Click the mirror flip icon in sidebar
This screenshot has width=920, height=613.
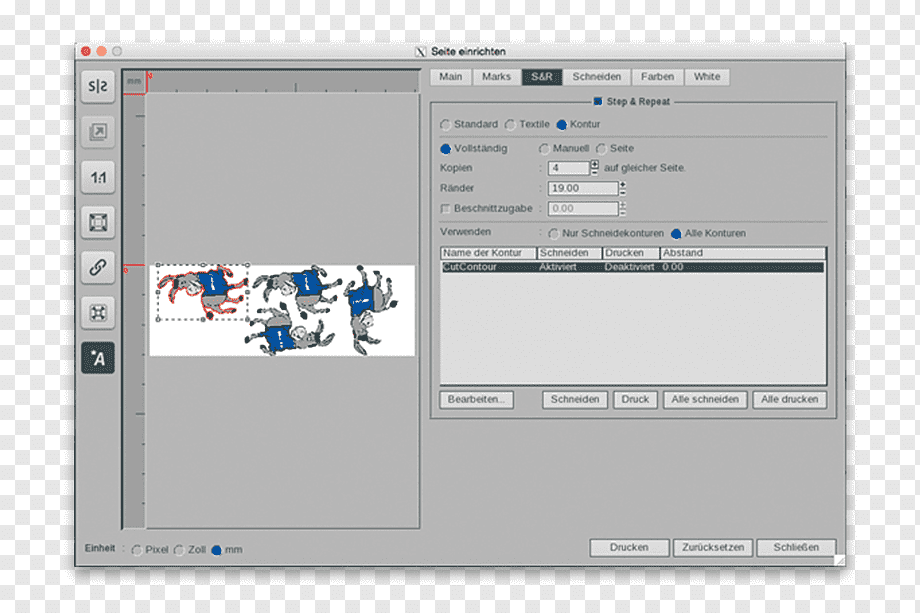98,86
